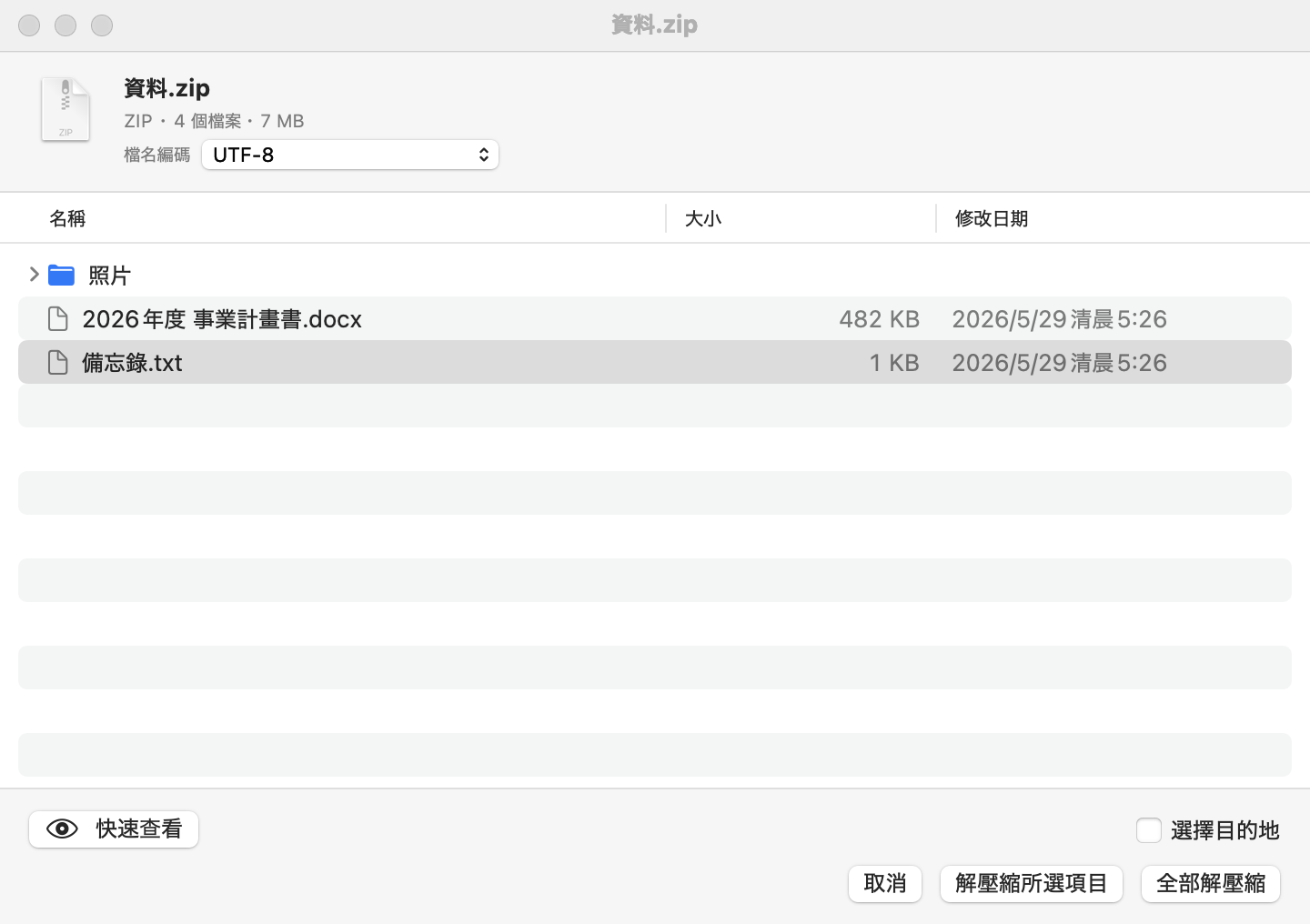Click the 482 KB size value
The height and width of the screenshot is (924, 1310).
[x=879, y=319]
